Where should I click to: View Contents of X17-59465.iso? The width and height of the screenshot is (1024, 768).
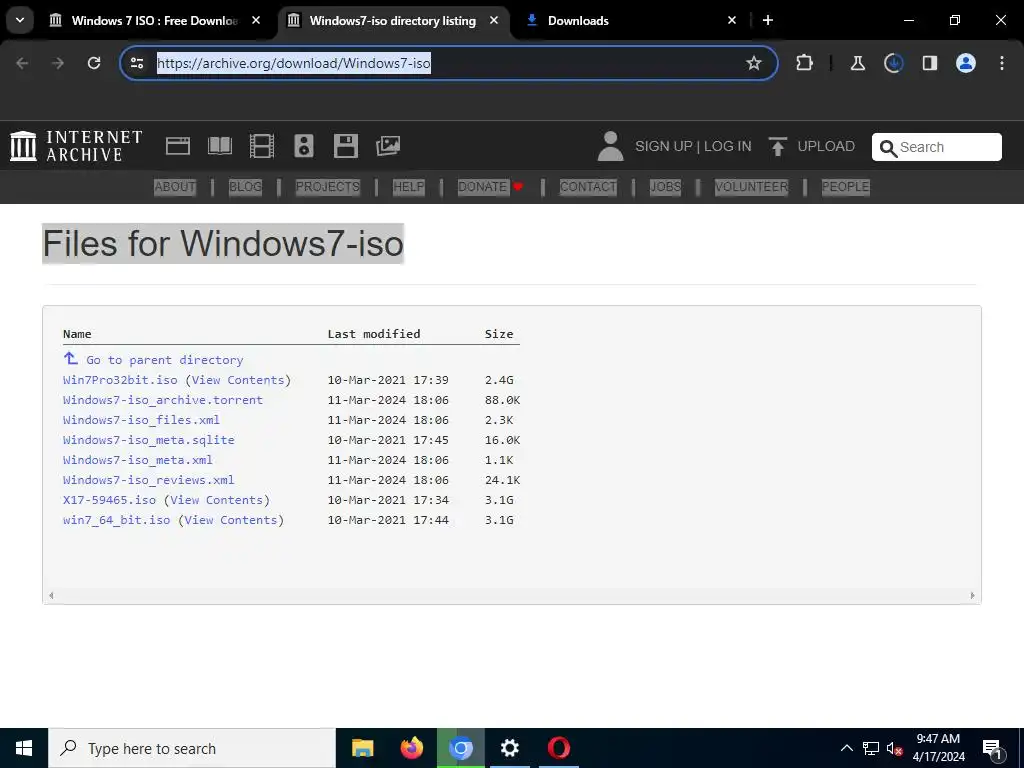pyautogui.click(x=217, y=500)
